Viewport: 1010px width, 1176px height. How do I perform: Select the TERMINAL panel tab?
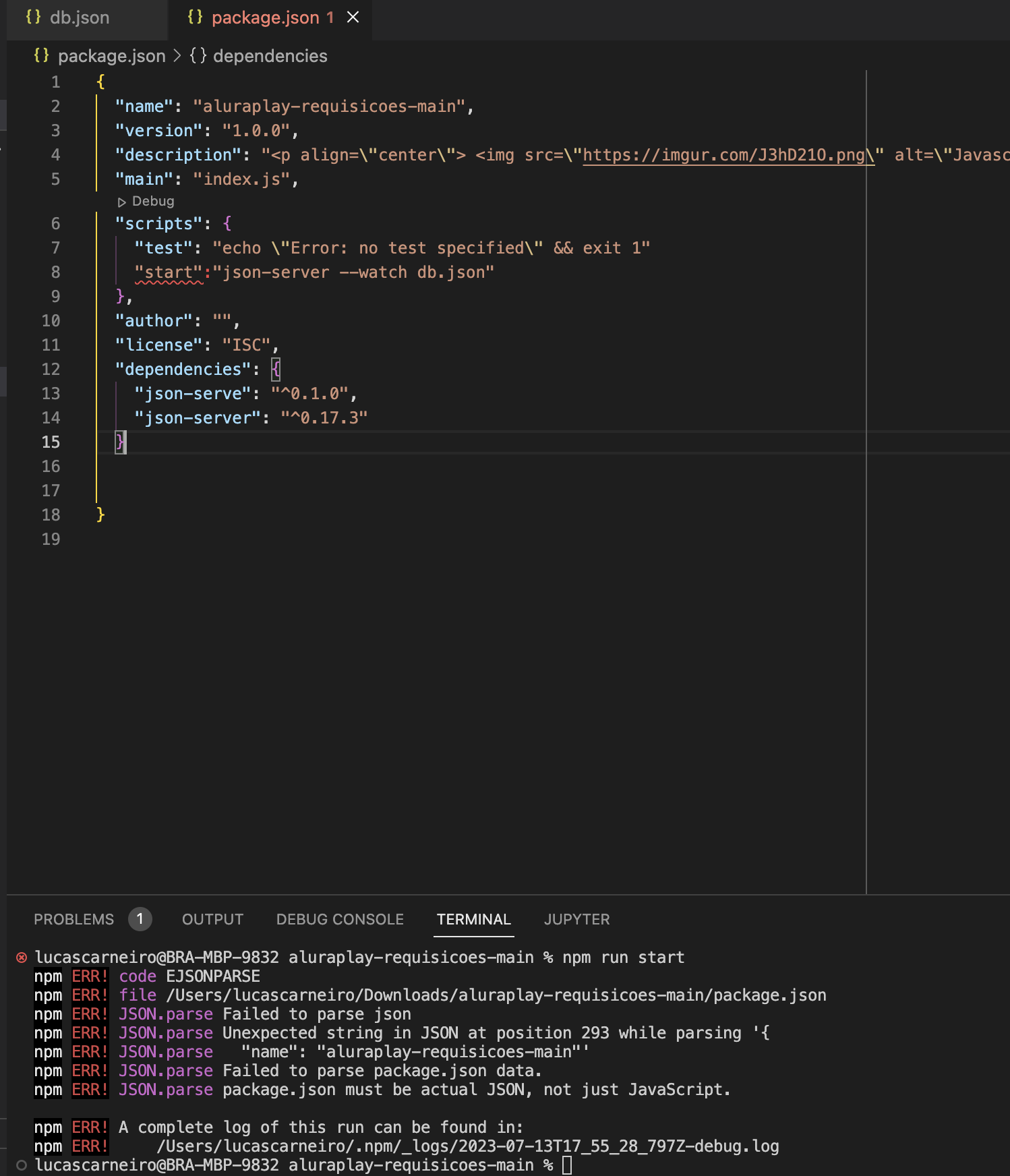pos(474,919)
